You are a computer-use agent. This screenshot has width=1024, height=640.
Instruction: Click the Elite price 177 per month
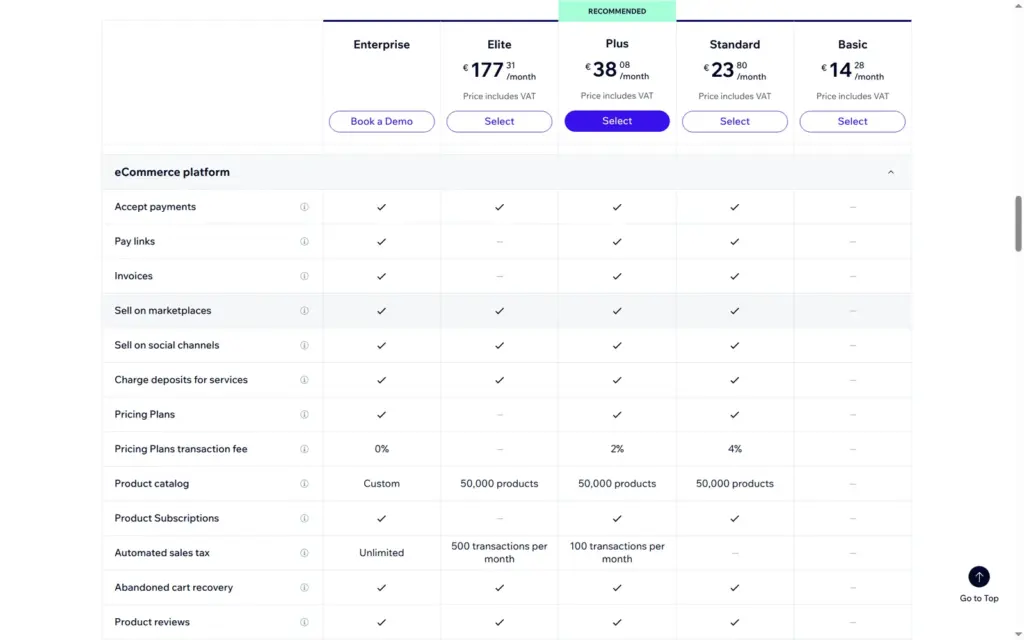pos(499,70)
